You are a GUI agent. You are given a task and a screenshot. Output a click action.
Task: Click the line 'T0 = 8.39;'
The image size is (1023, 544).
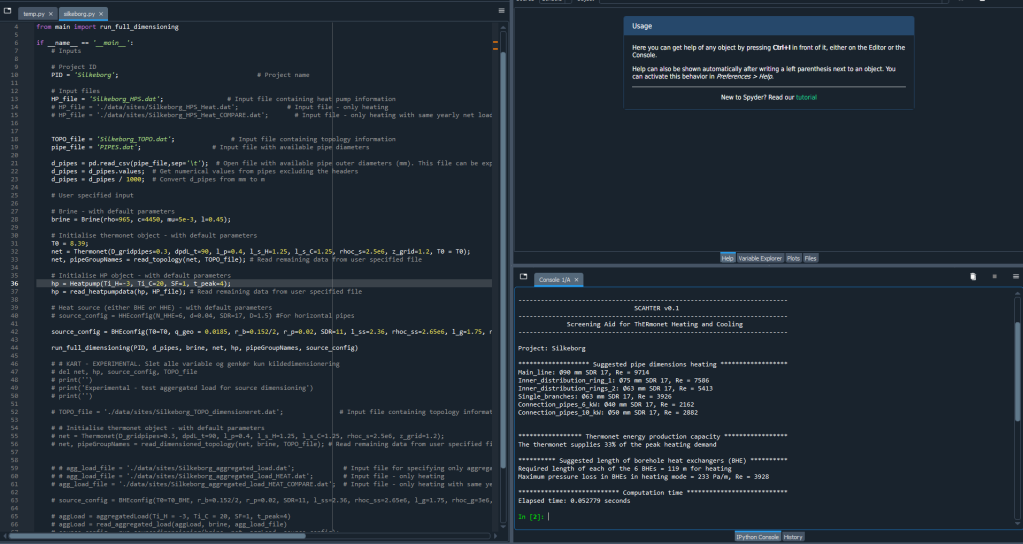pyautogui.click(x=70, y=243)
